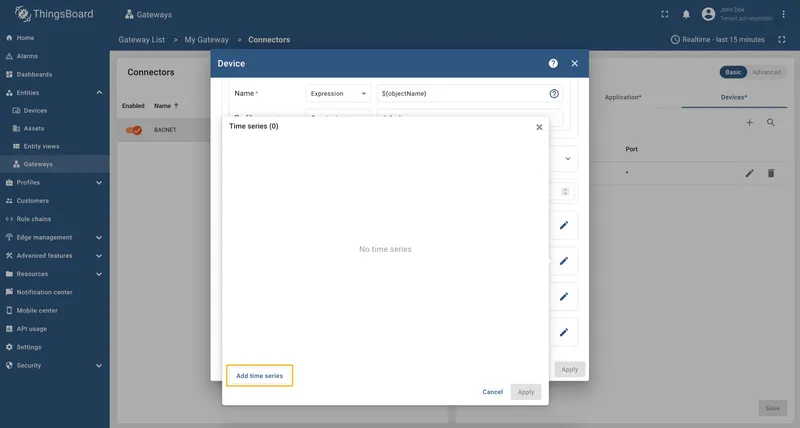Cancel the Time series popup
This screenshot has height=428, width=800.
[x=492, y=392]
